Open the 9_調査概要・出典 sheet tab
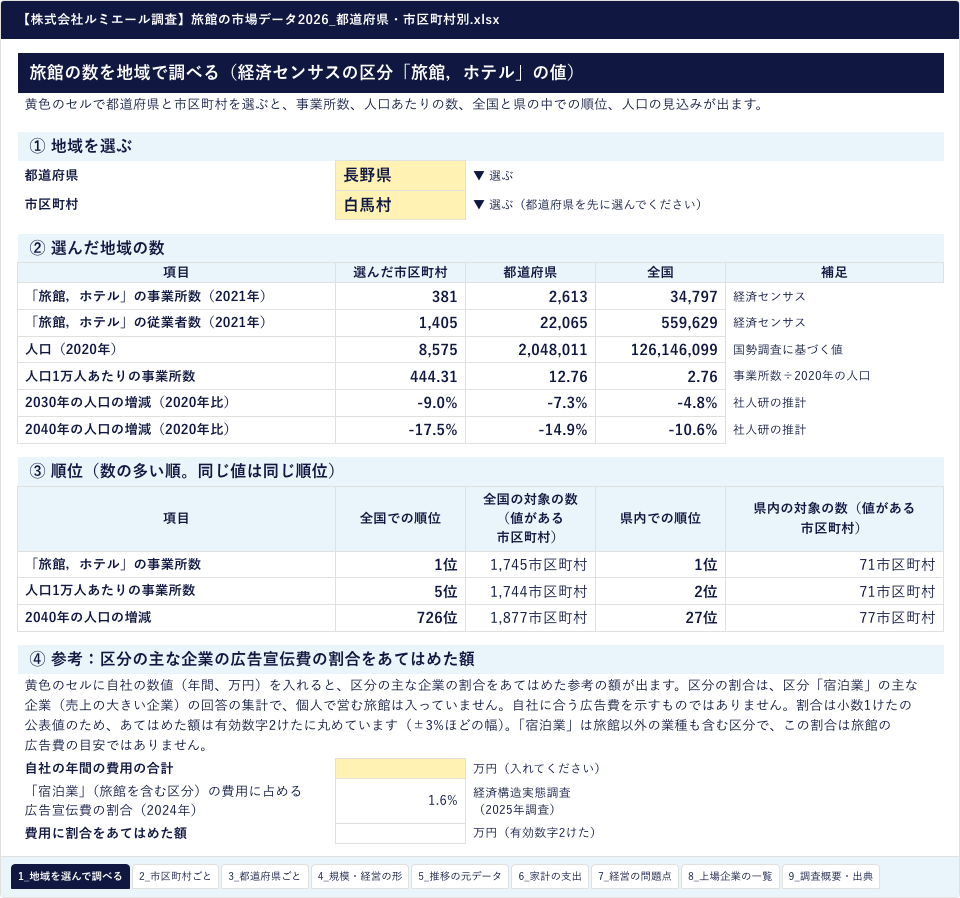The image size is (960, 898). pyautogui.click(x=830, y=876)
